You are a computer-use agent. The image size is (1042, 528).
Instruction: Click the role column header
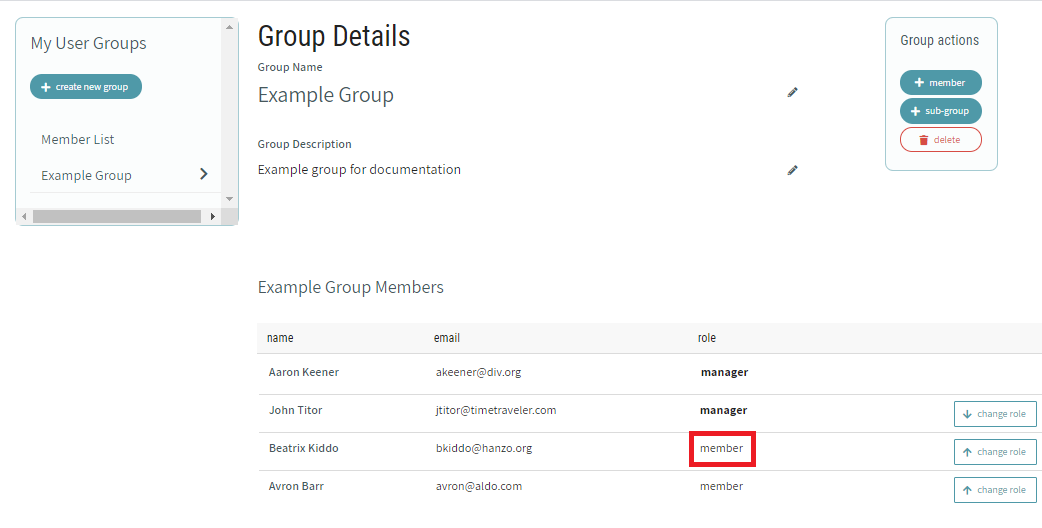(x=706, y=338)
